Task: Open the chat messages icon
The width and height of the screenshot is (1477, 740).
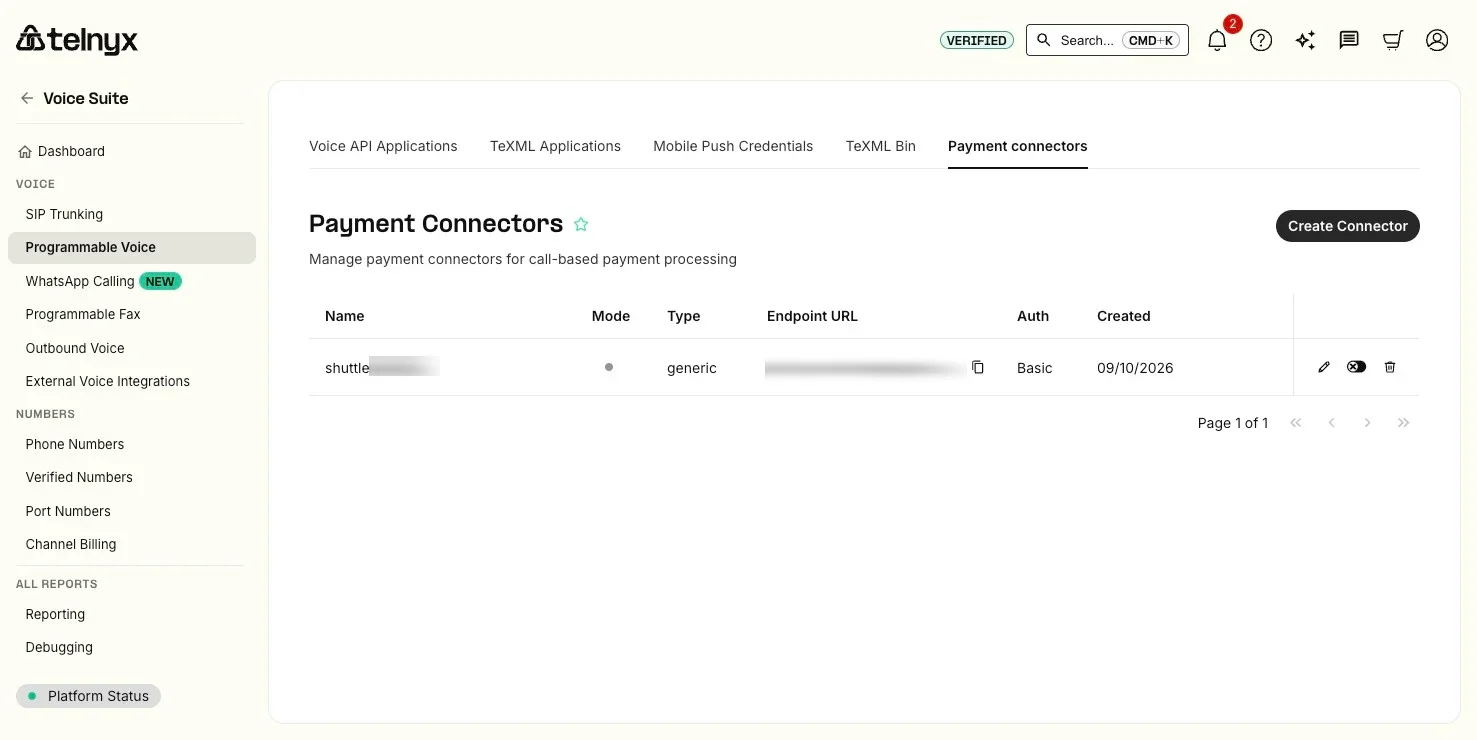Action: click(x=1349, y=40)
